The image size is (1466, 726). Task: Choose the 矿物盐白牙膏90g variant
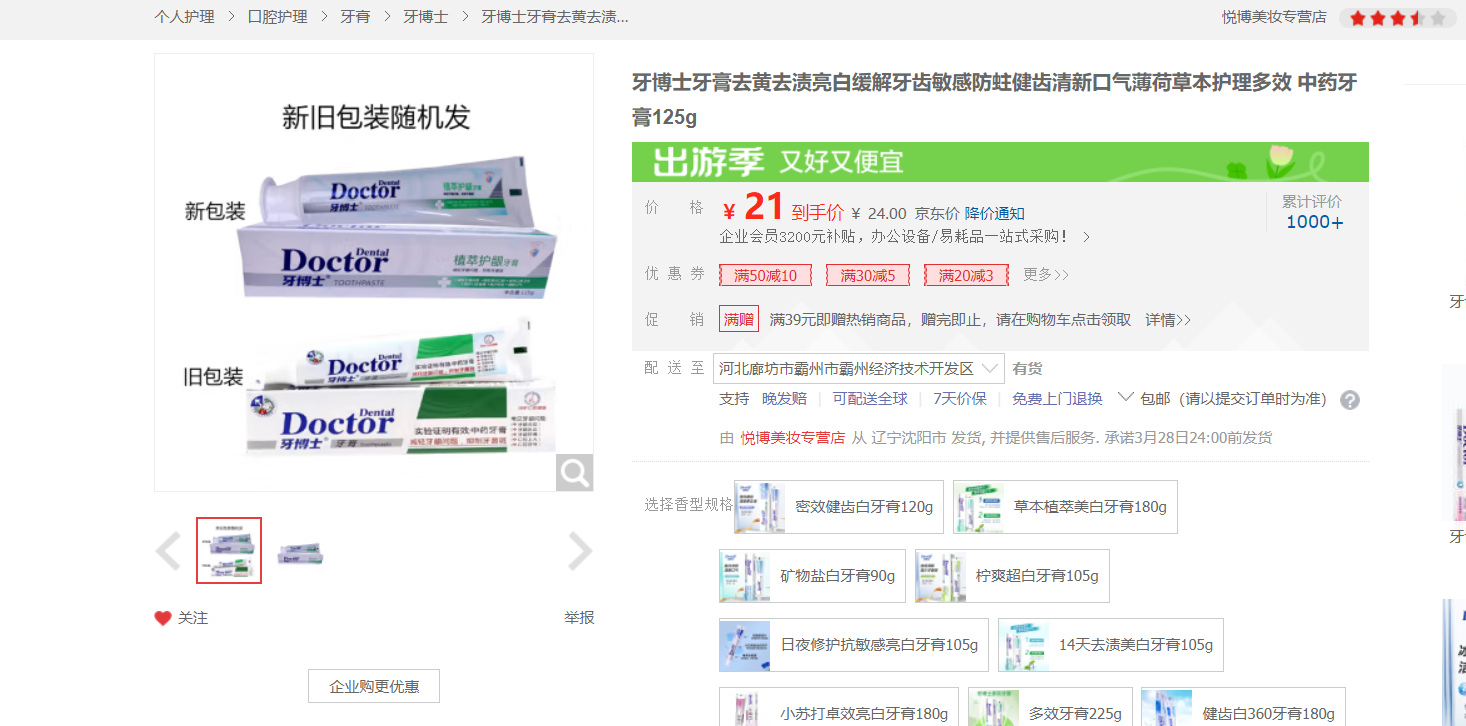point(812,576)
